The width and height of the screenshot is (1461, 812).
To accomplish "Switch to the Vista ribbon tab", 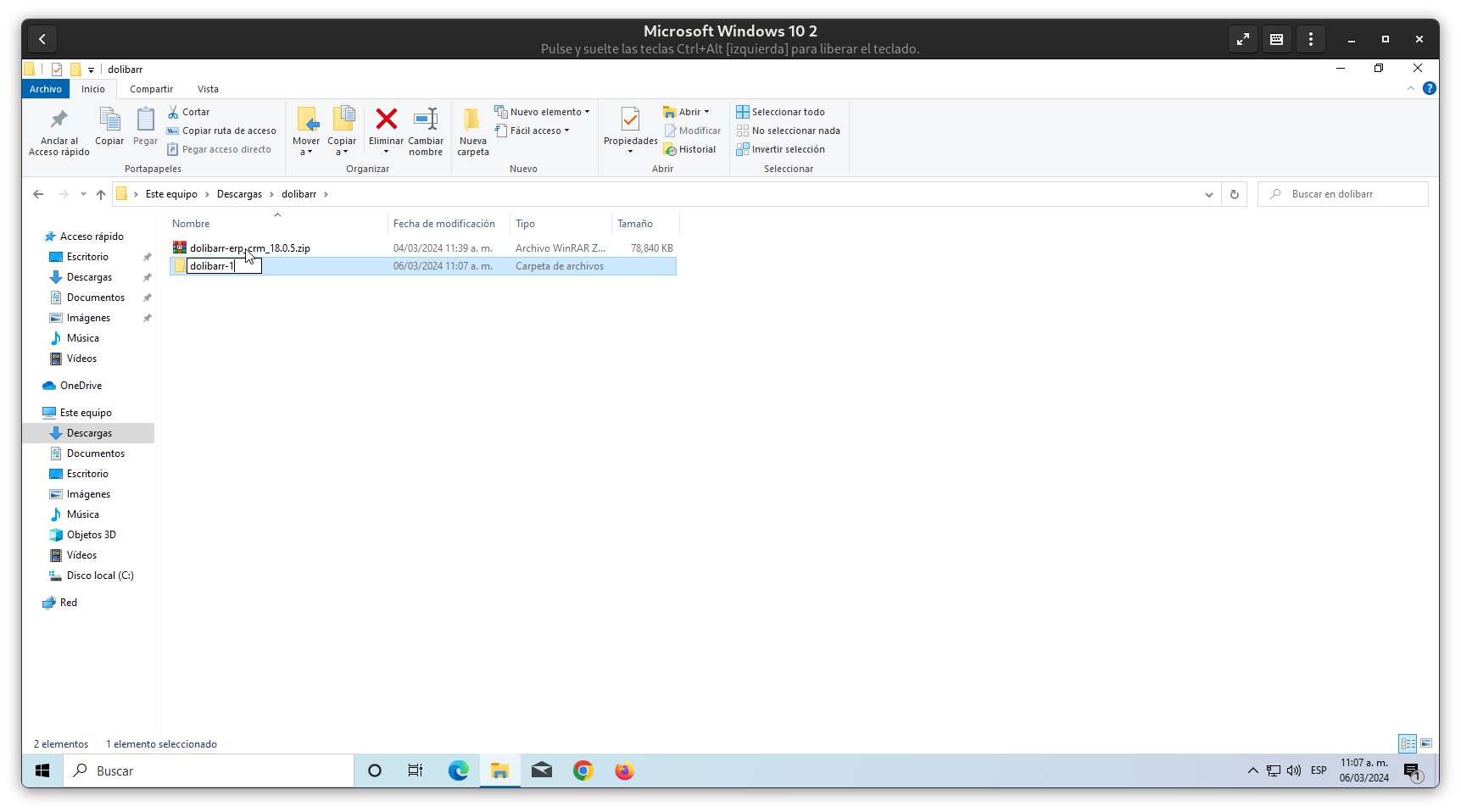I will coord(208,89).
